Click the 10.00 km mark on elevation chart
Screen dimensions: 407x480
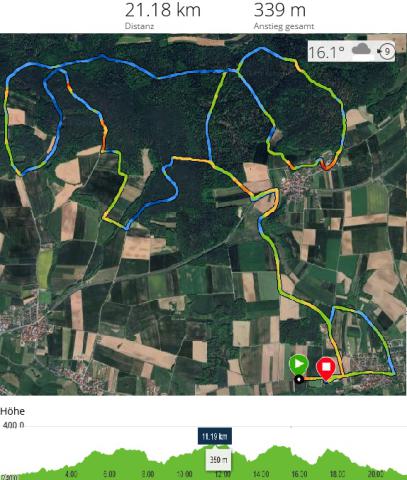click(184, 474)
